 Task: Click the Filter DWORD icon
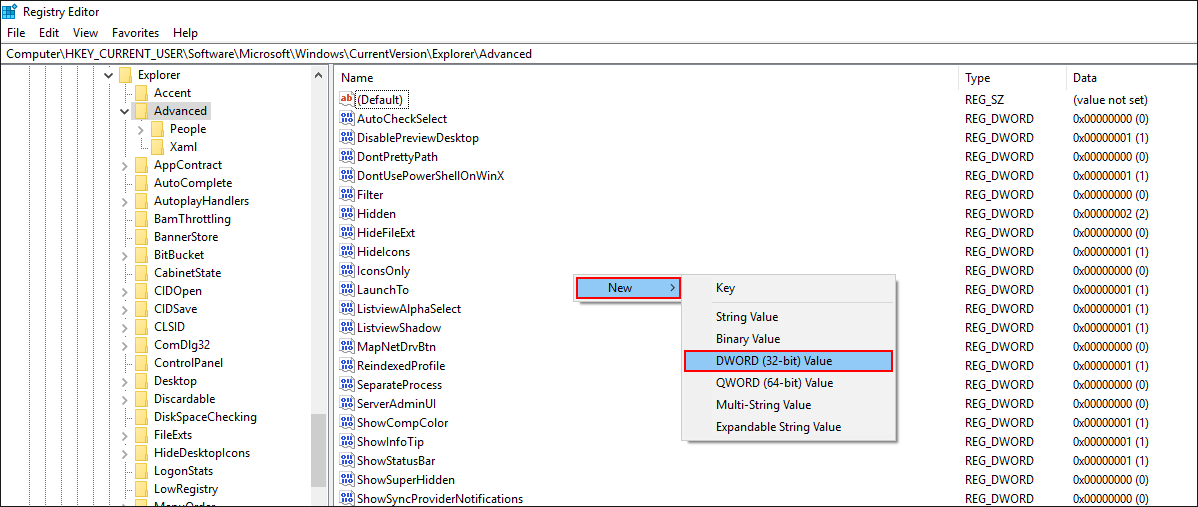coord(347,195)
